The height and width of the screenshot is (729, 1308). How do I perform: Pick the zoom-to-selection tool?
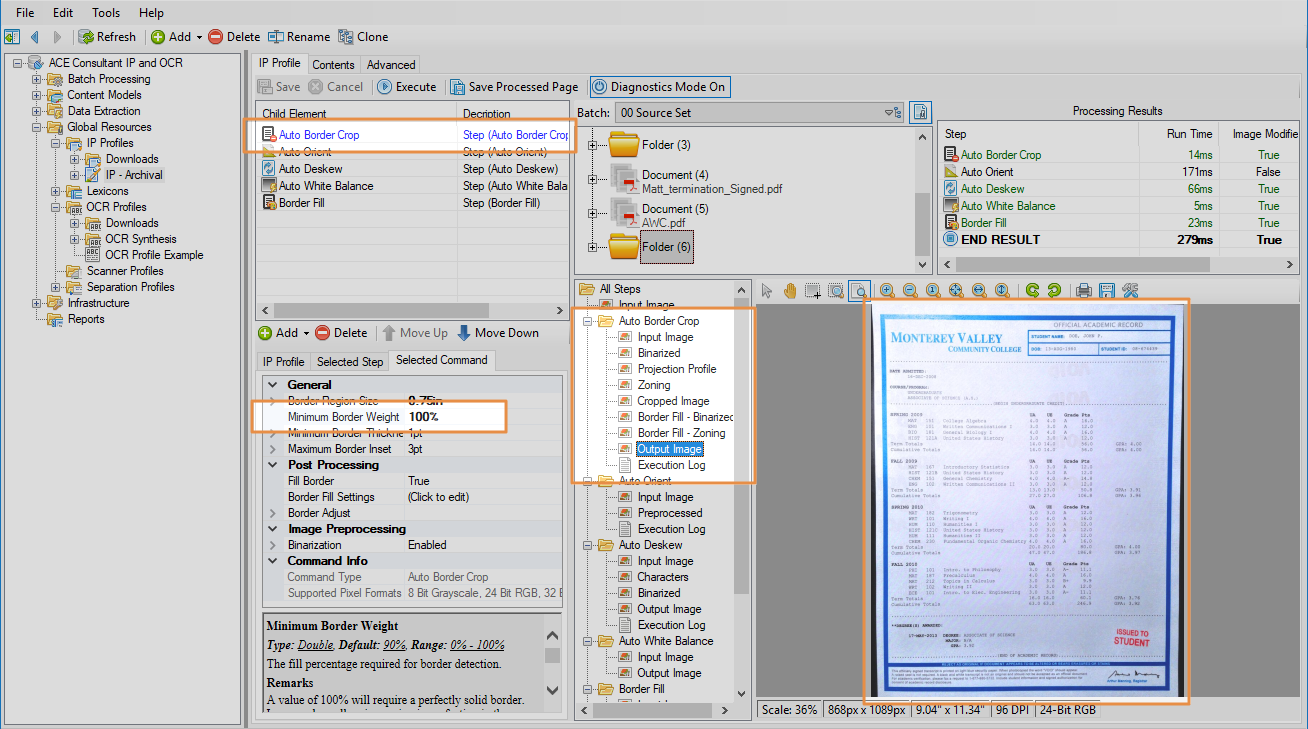point(836,291)
